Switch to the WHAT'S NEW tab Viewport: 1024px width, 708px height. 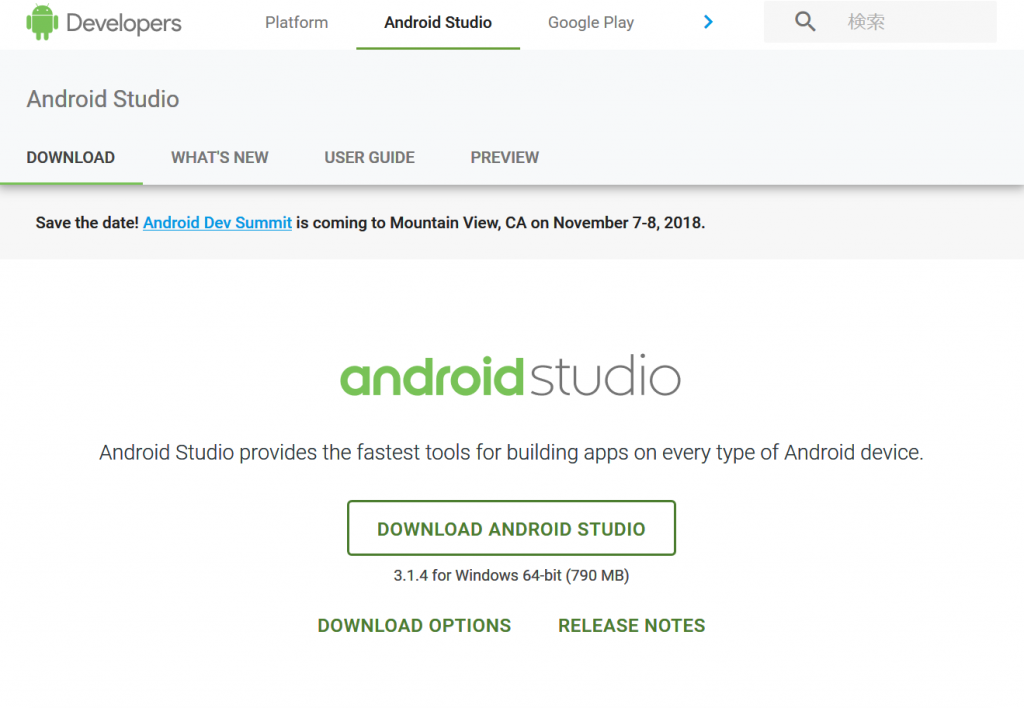(219, 157)
